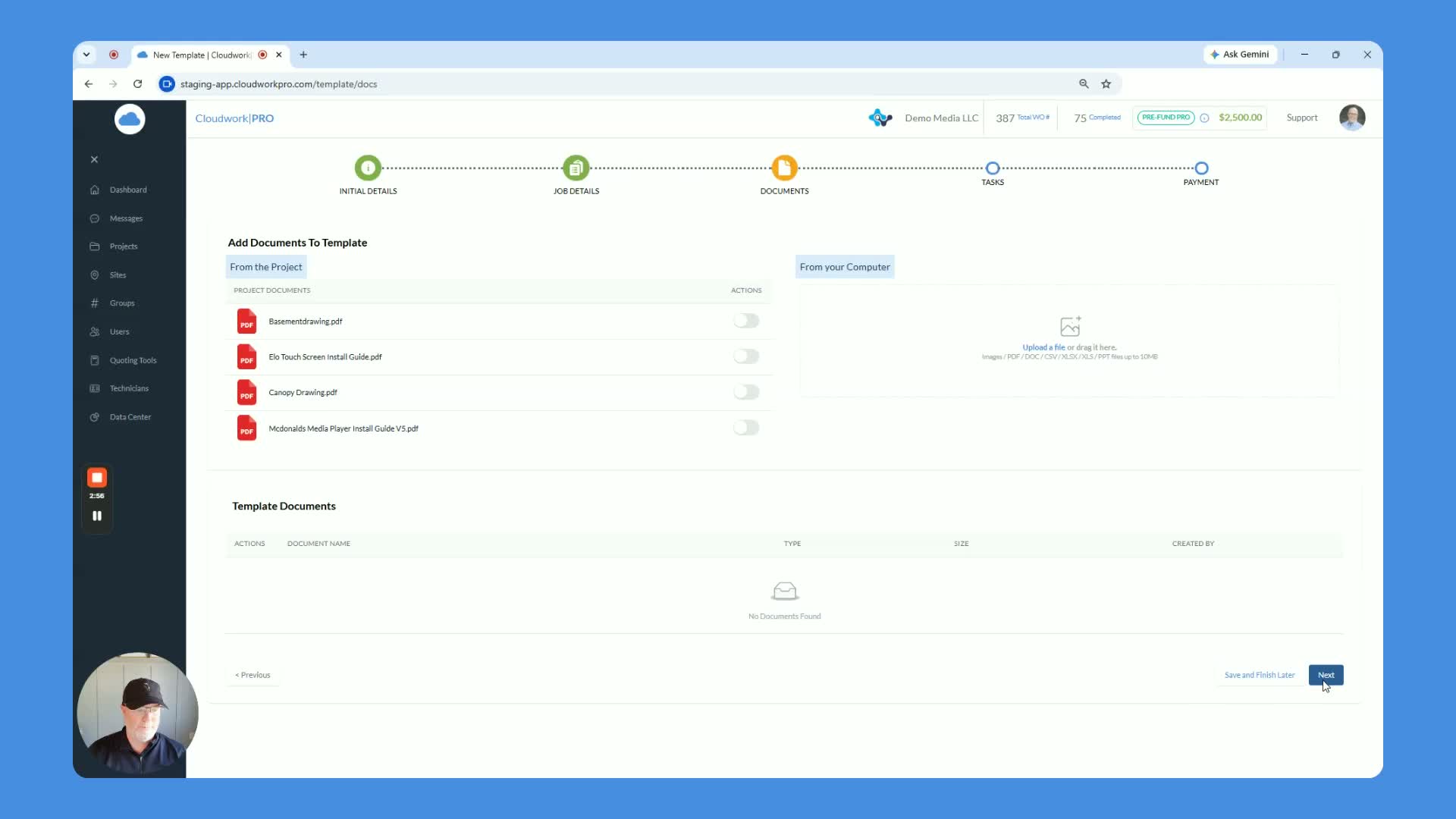The image size is (1456, 819).
Task: Click the Cloudwork cloud logo
Action: [x=130, y=119]
